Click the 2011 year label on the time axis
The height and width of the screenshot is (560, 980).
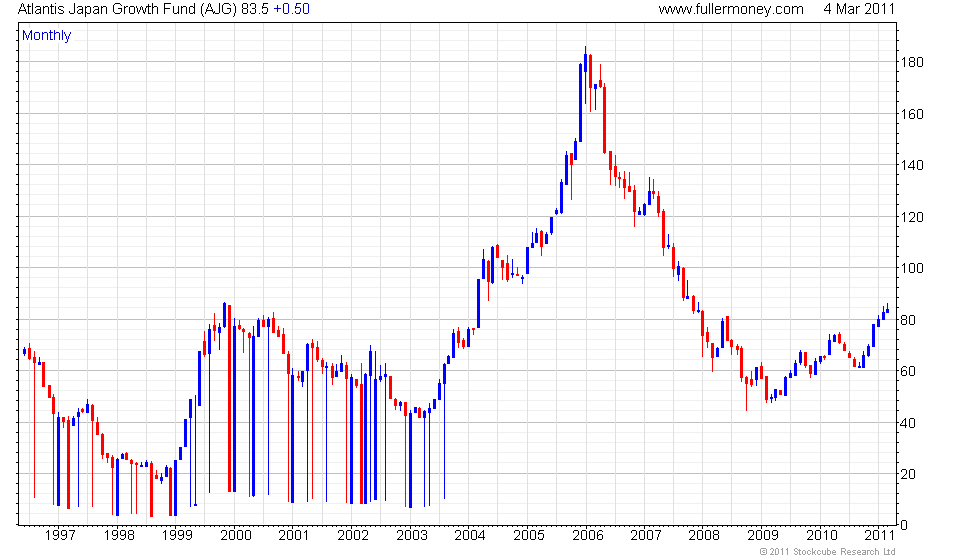click(x=879, y=536)
